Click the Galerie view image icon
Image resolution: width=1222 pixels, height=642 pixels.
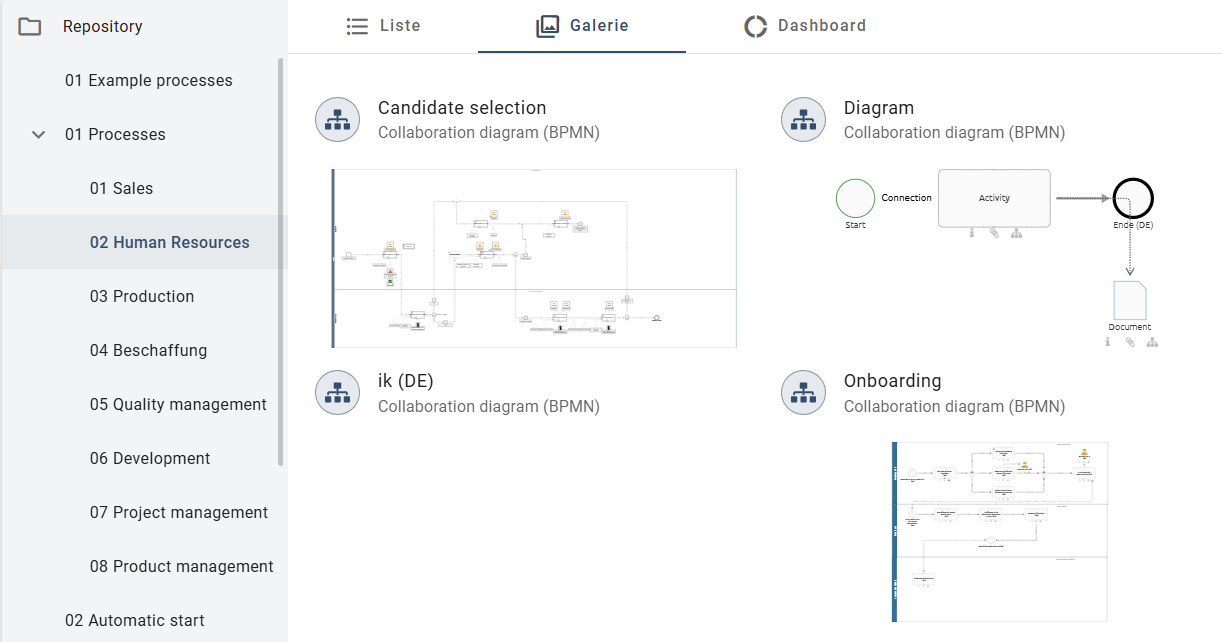tap(547, 26)
